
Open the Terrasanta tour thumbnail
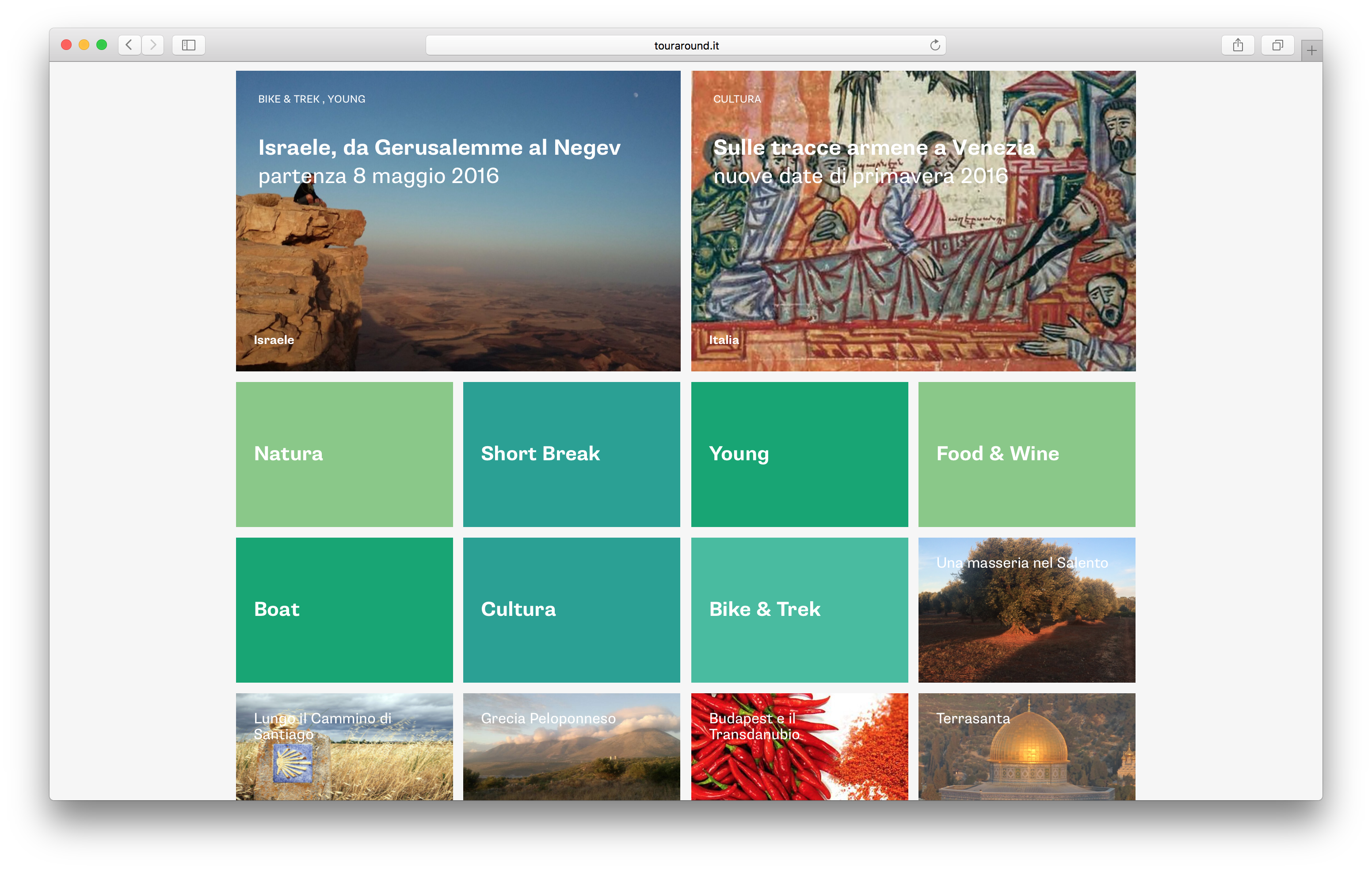pyautogui.click(x=1027, y=747)
